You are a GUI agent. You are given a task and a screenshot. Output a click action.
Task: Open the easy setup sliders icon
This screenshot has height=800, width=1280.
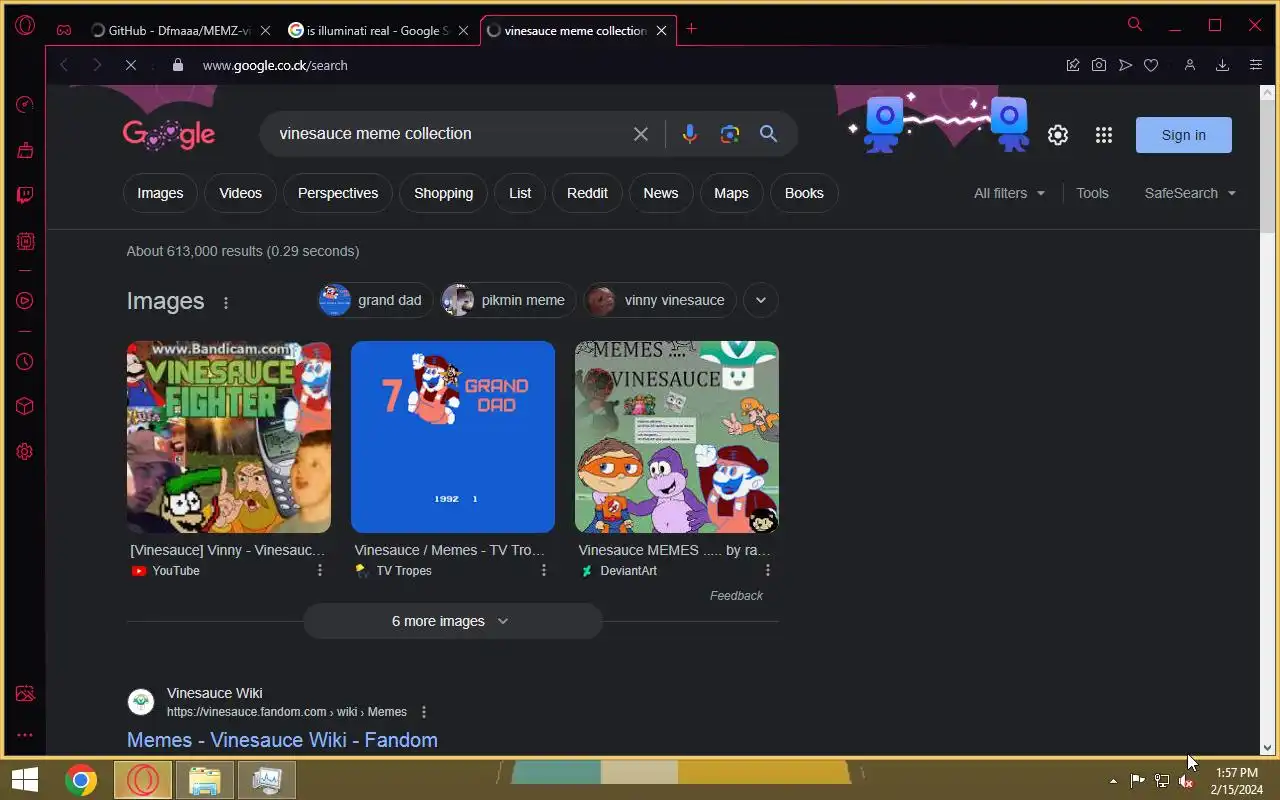click(1256, 65)
